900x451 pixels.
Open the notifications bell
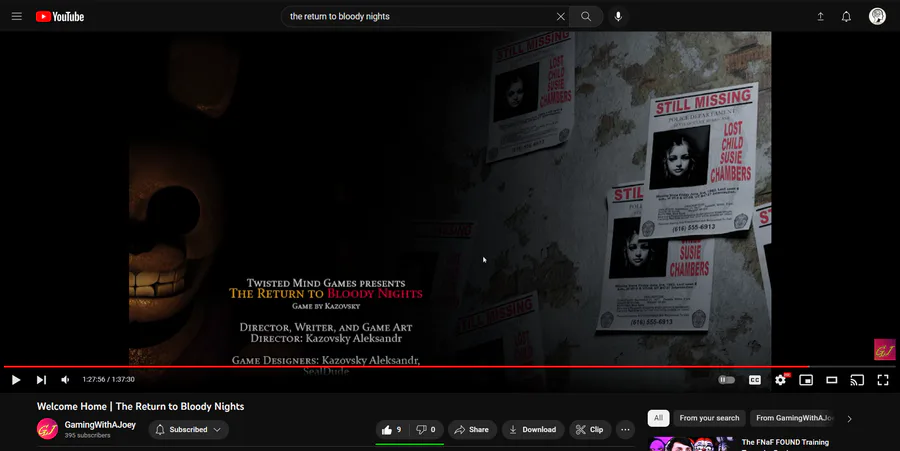click(x=846, y=17)
